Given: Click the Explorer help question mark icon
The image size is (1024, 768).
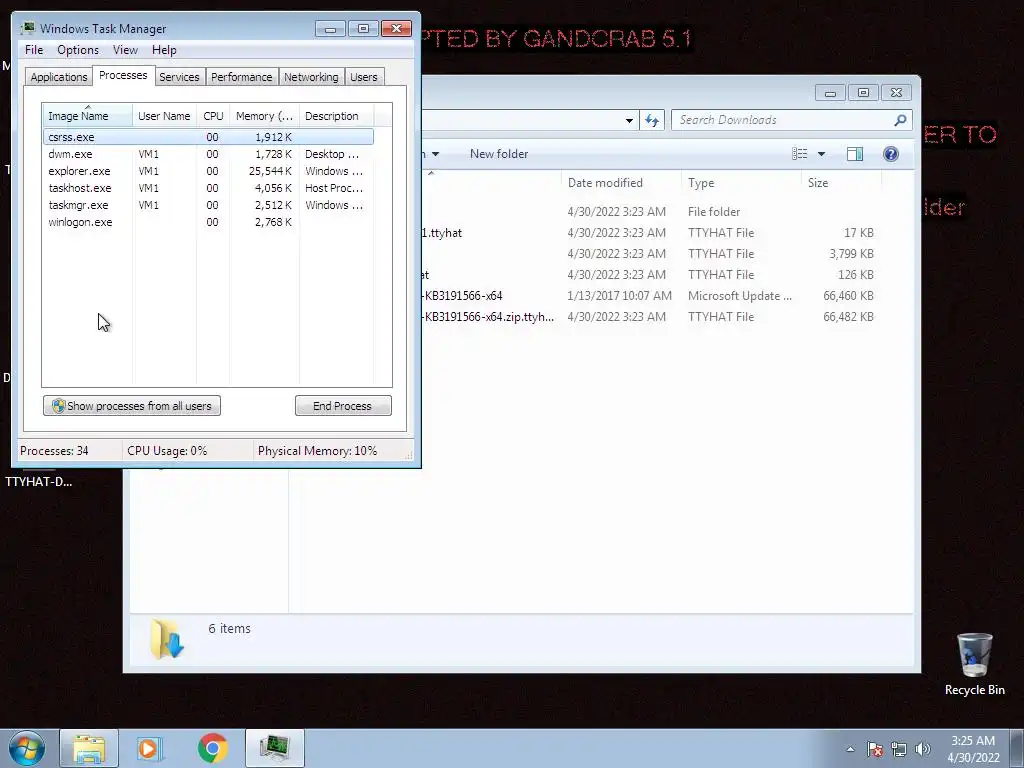Looking at the screenshot, I should (x=891, y=153).
